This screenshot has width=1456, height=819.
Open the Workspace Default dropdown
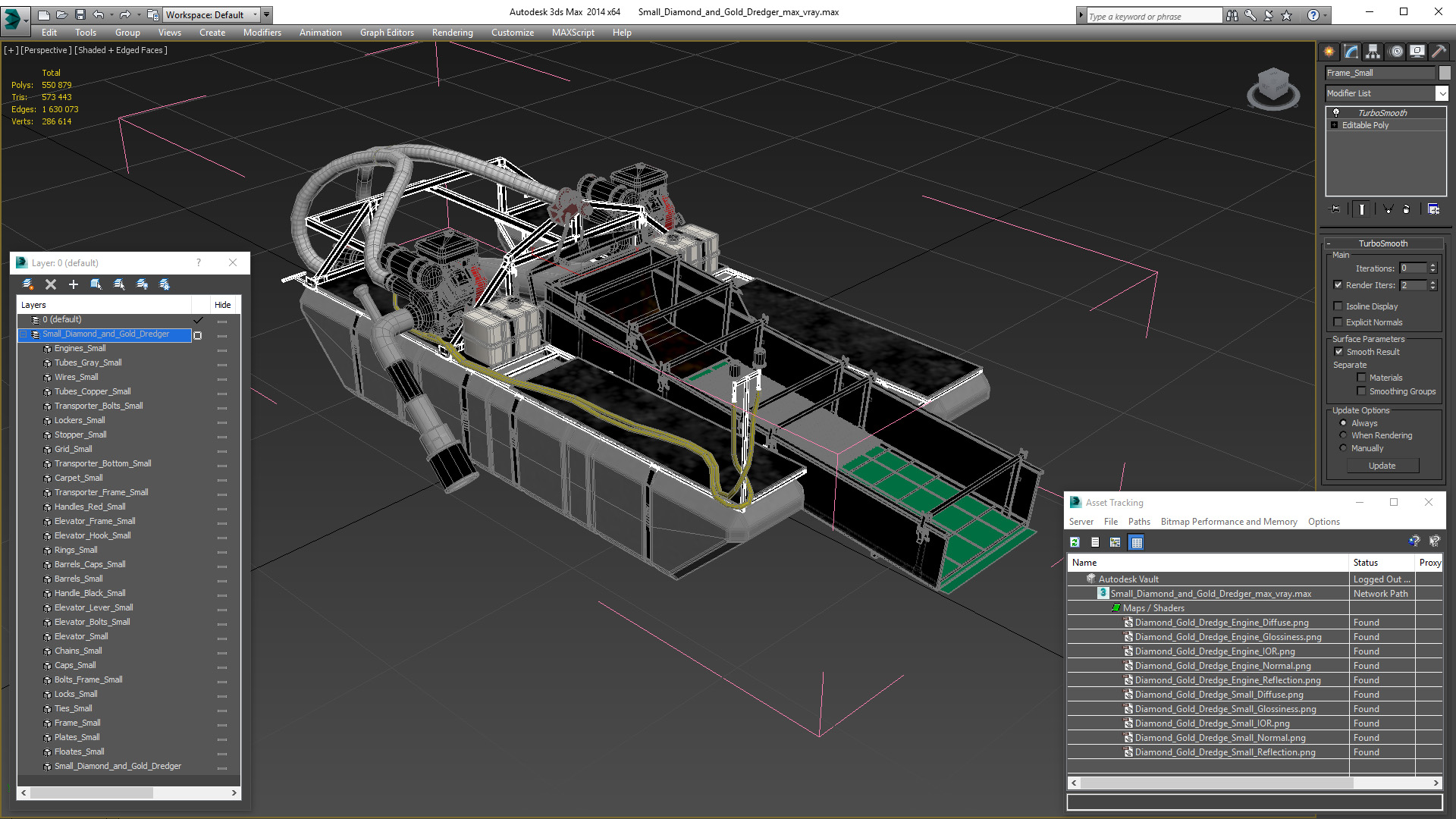(211, 14)
